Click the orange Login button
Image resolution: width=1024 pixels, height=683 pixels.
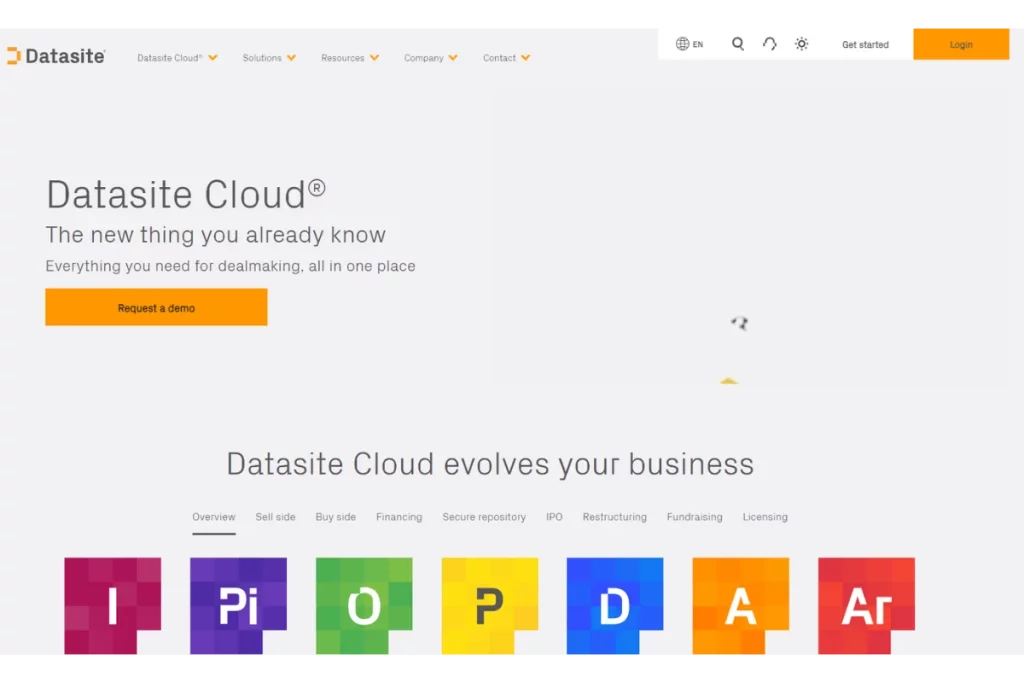pyautogui.click(x=961, y=44)
